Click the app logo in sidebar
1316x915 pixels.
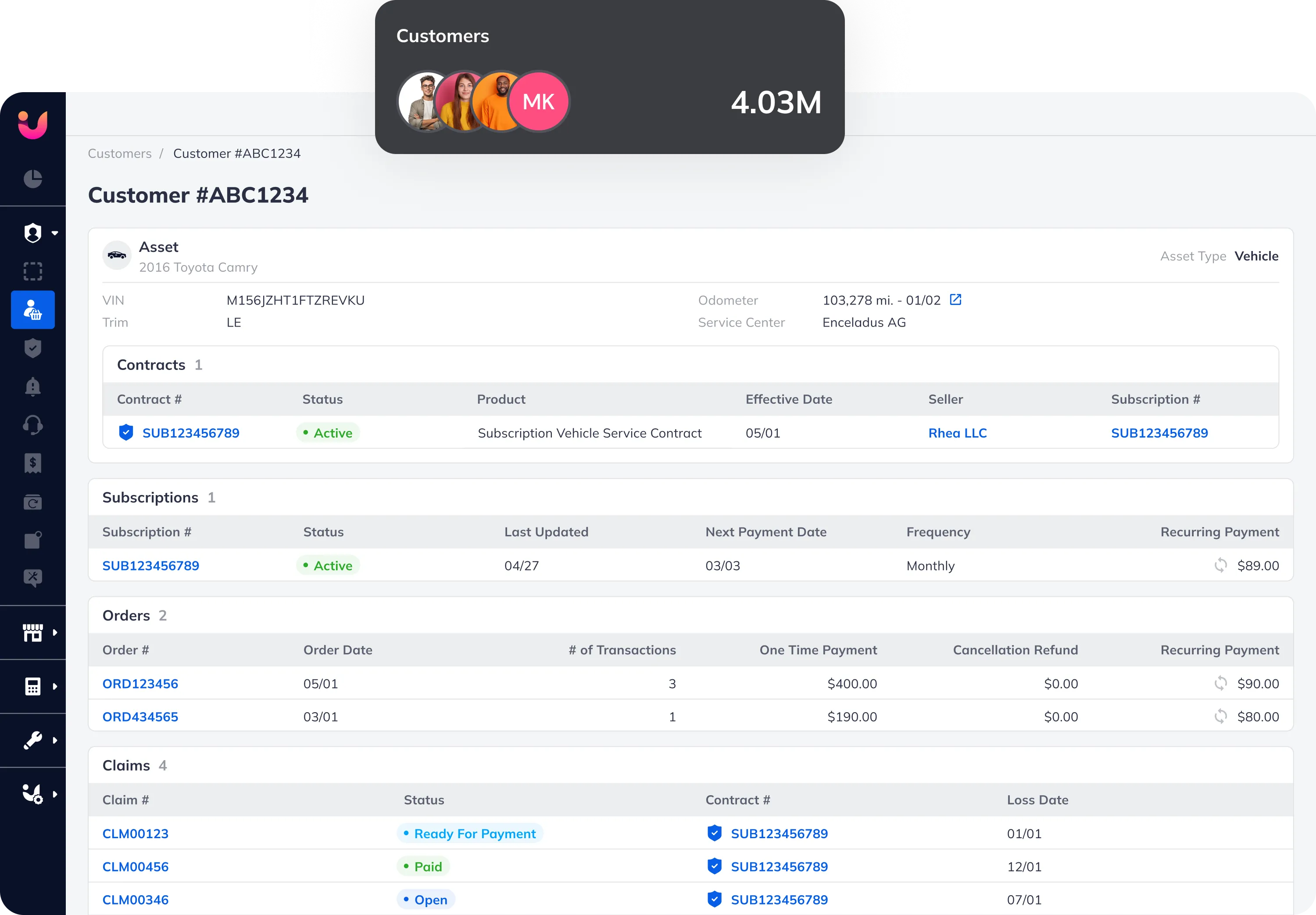[x=32, y=124]
